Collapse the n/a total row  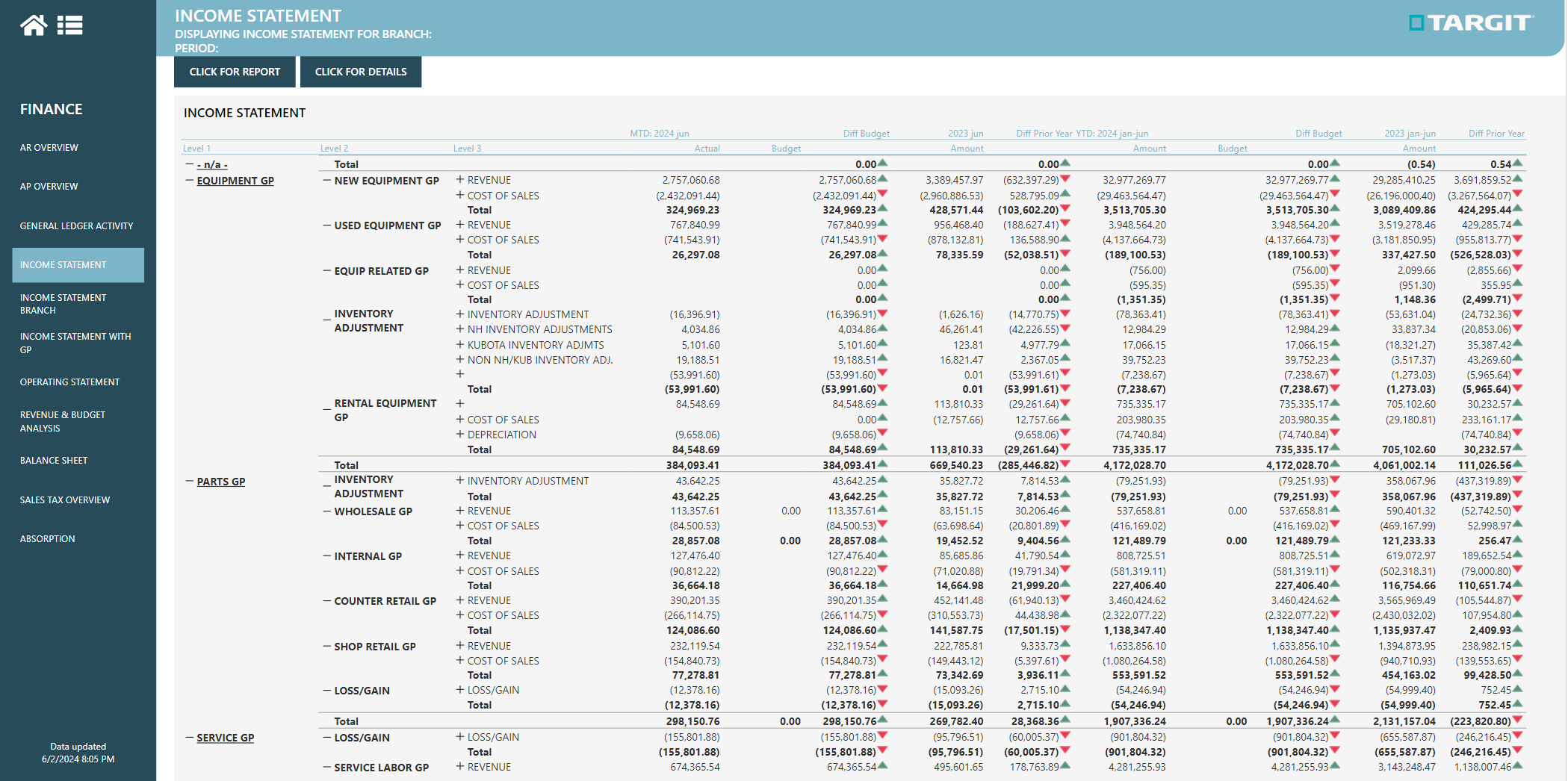(188, 164)
